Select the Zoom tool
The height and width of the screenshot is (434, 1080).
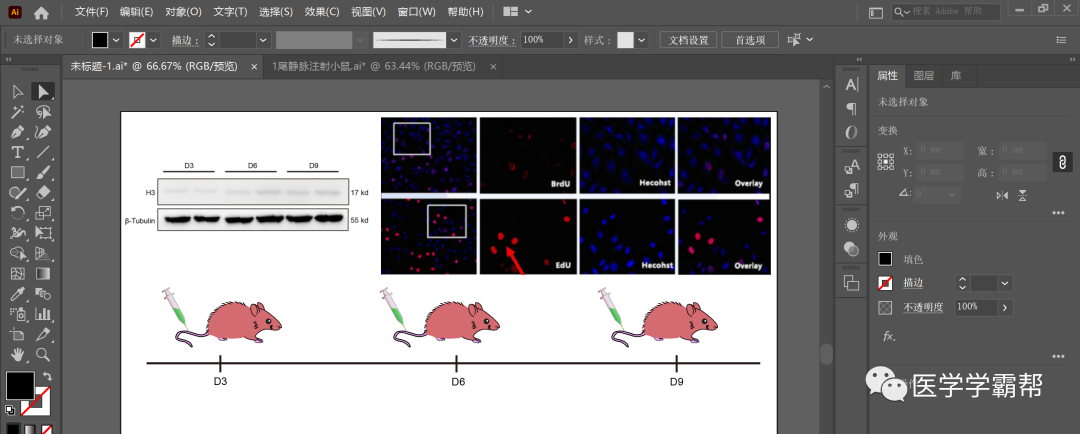point(43,354)
